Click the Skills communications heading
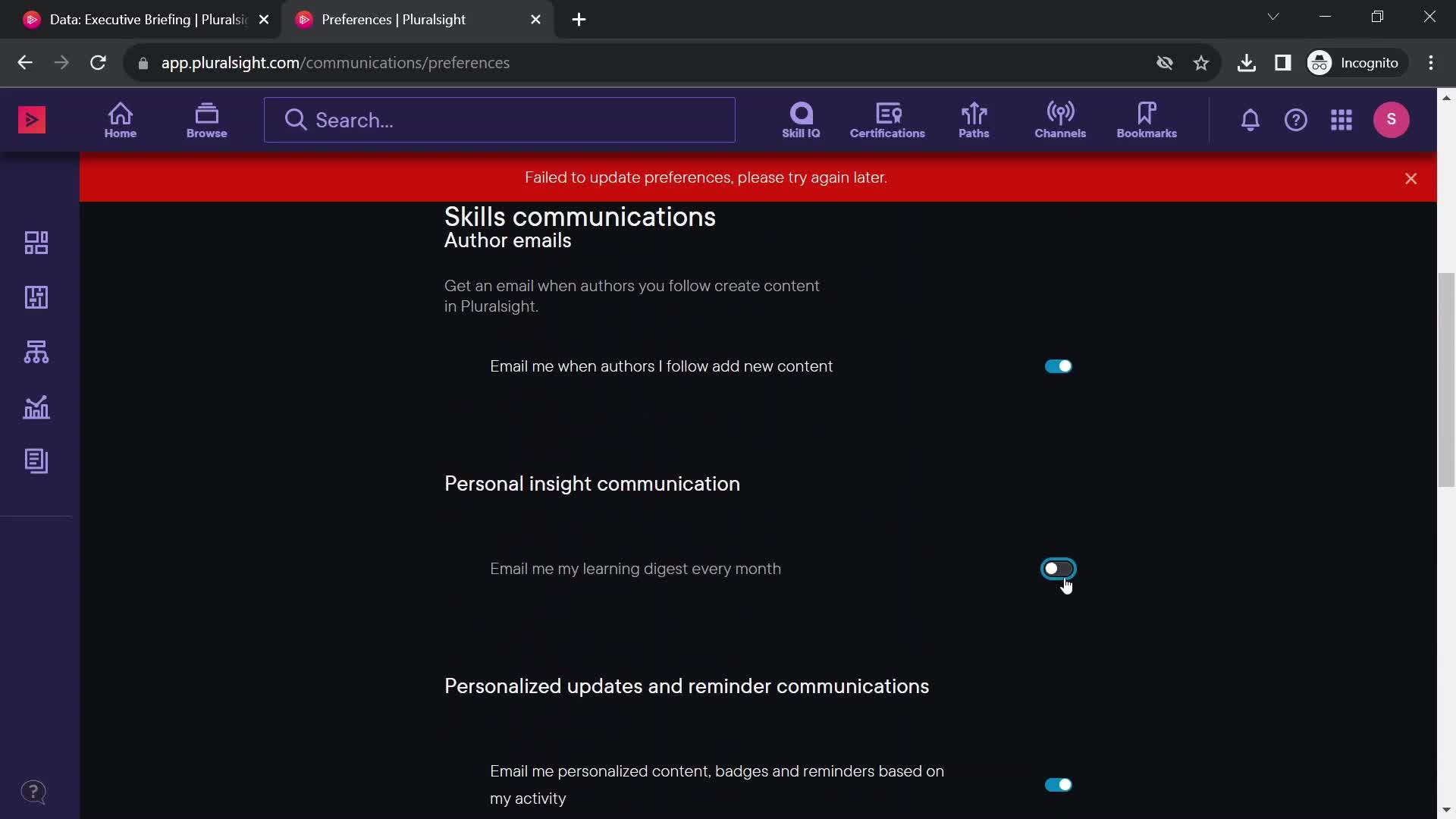Image resolution: width=1456 pixels, height=819 pixels. click(580, 217)
